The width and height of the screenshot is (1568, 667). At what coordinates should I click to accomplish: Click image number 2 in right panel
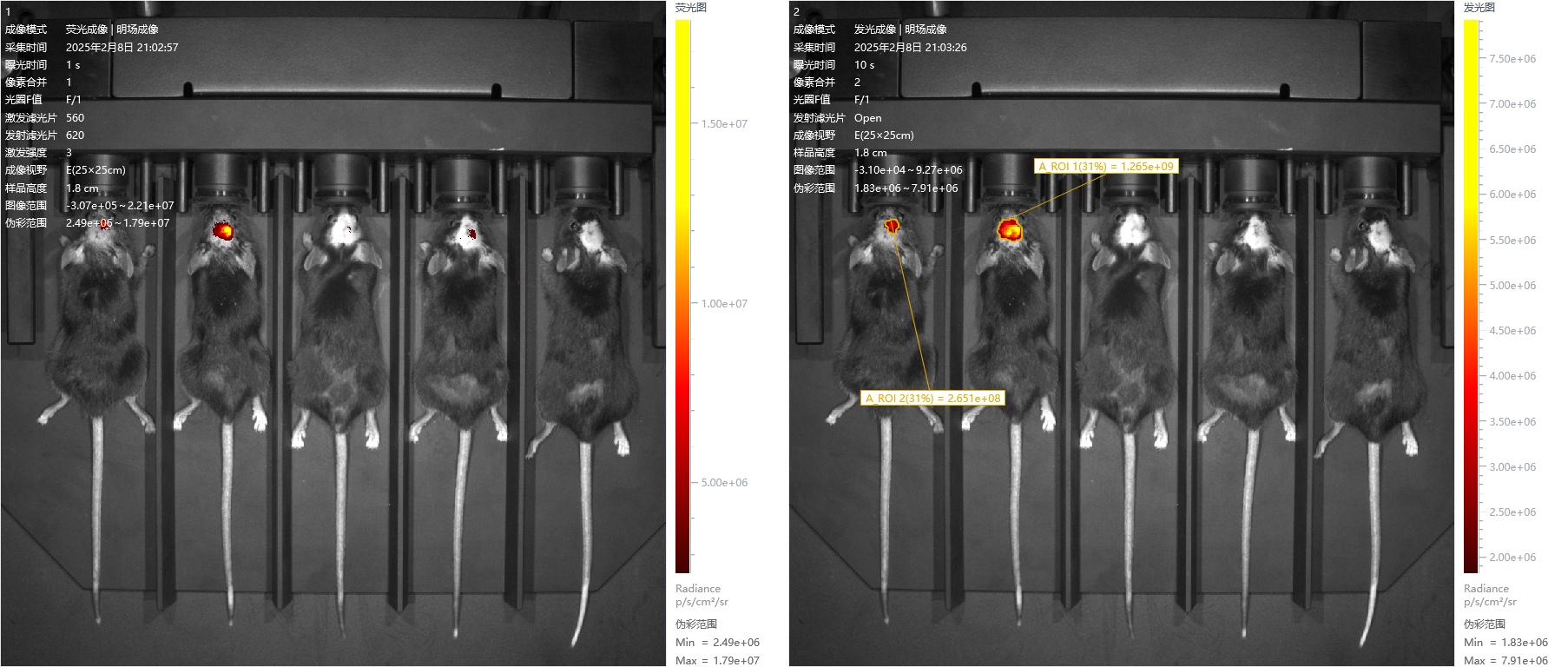pyautogui.click(x=796, y=12)
